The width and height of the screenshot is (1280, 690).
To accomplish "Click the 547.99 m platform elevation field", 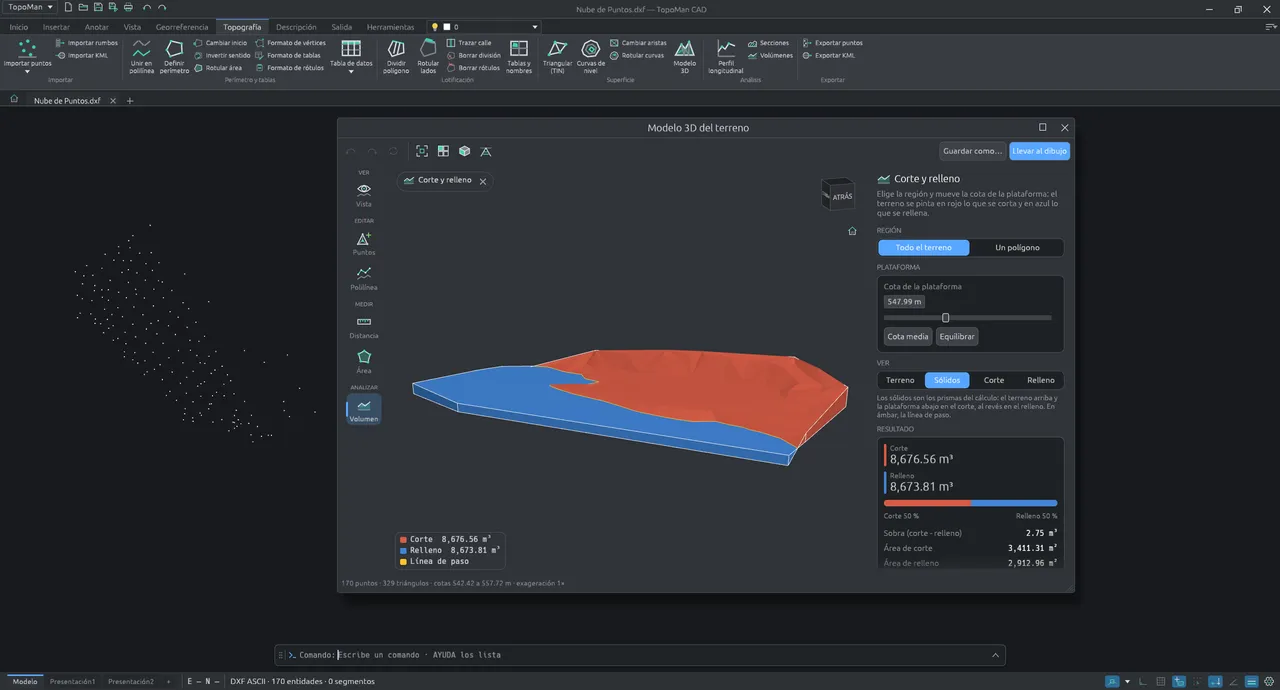I will (x=905, y=301).
